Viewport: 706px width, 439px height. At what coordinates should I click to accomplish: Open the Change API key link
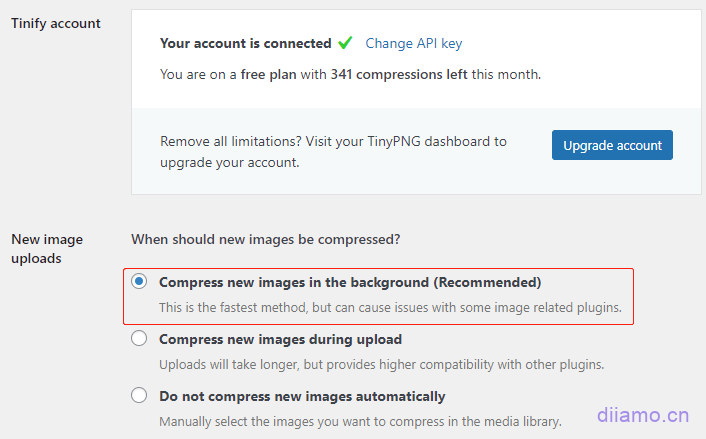point(413,44)
